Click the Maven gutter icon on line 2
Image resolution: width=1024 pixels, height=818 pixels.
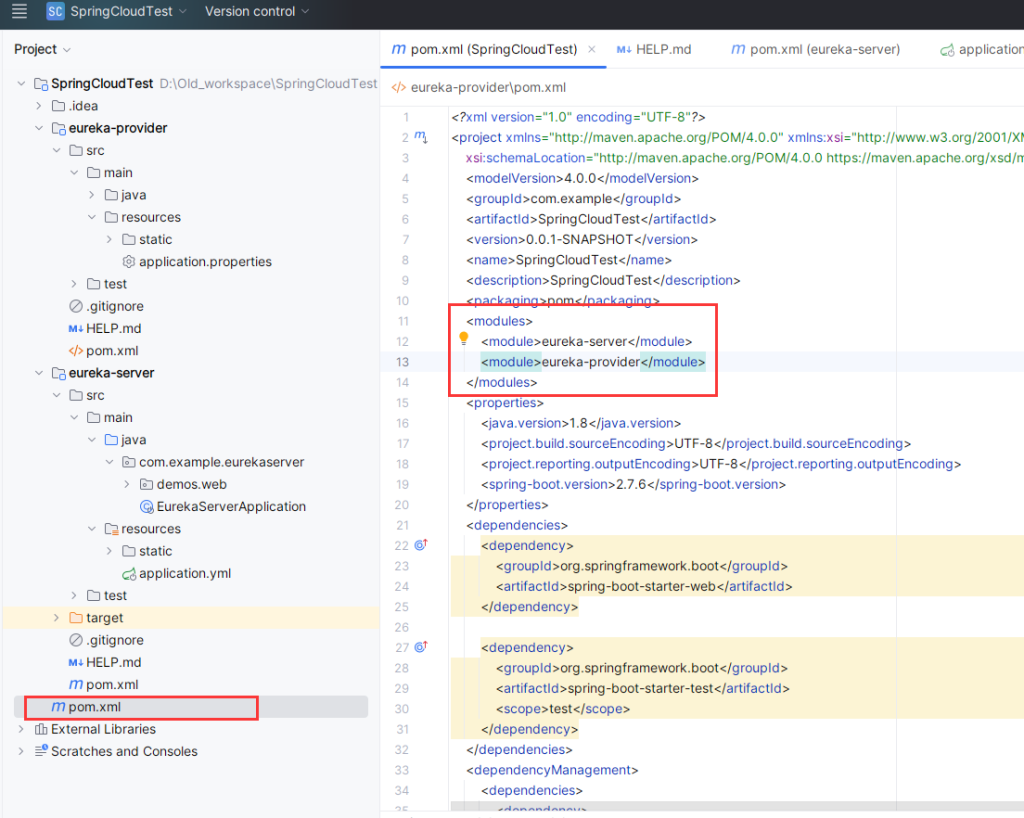point(421,137)
